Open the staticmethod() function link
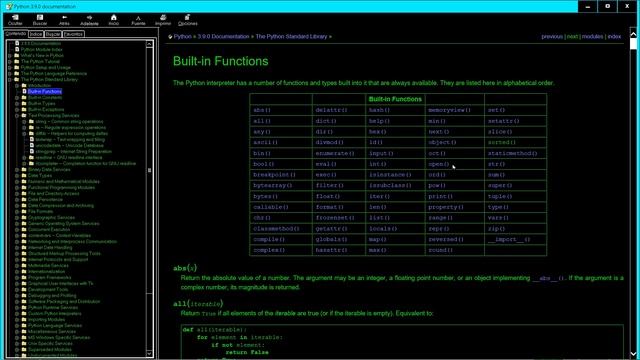The image size is (640, 360). point(512,153)
